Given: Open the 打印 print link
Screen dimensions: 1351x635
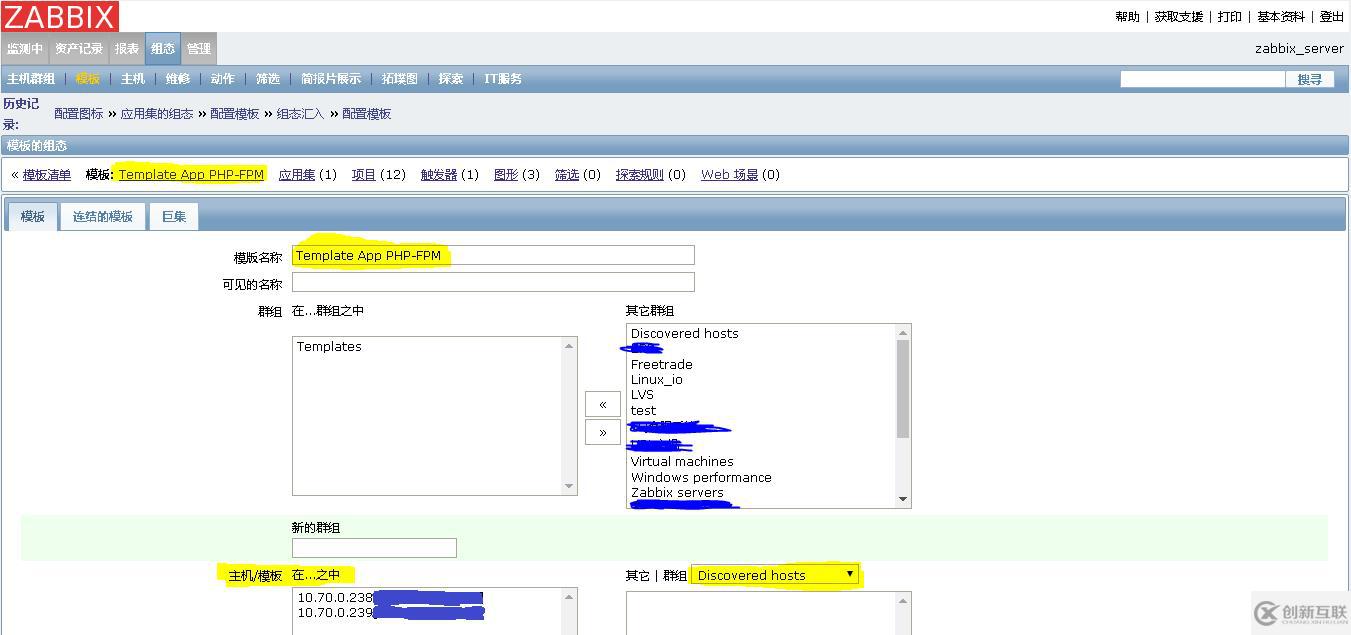Looking at the screenshot, I should click(x=1228, y=16).
